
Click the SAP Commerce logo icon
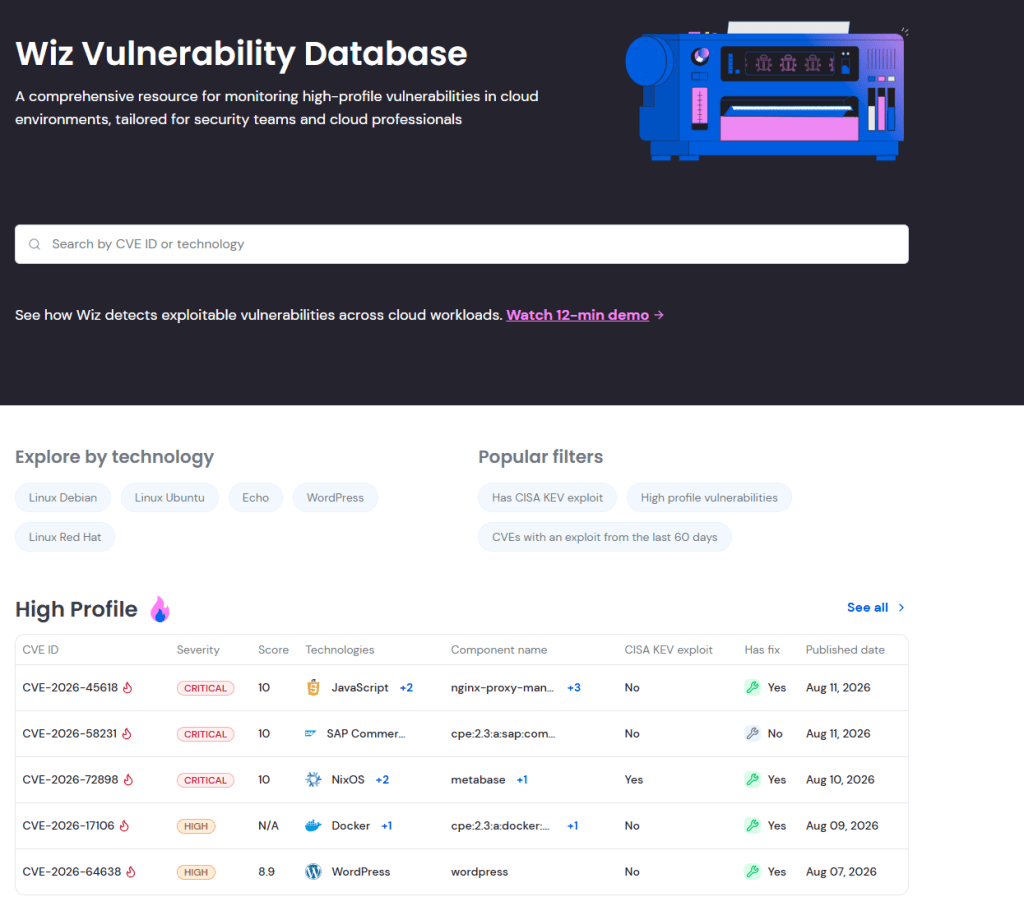(x=311, y=734)
